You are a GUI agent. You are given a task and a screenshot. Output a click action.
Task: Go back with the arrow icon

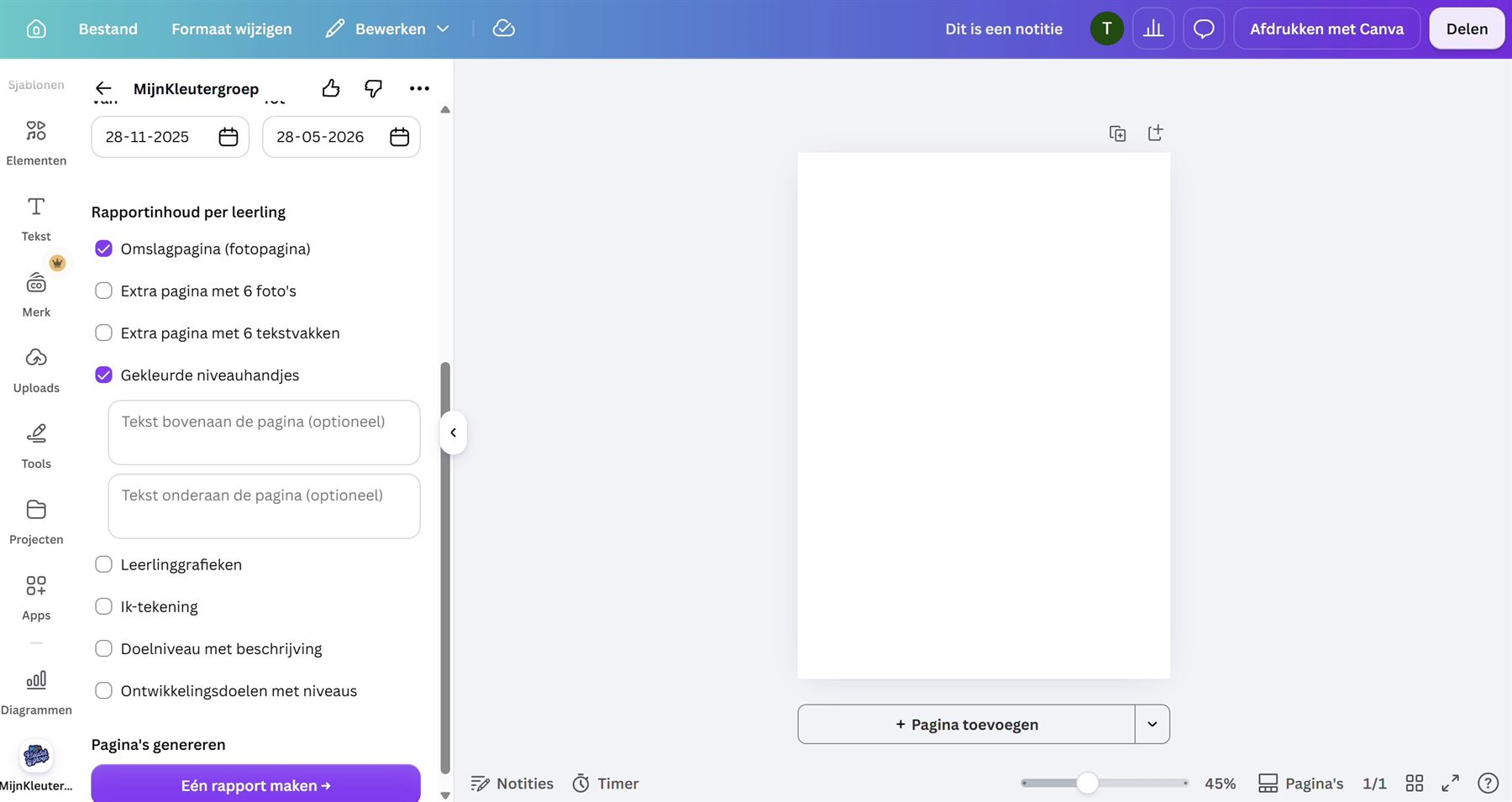point(103,88)
